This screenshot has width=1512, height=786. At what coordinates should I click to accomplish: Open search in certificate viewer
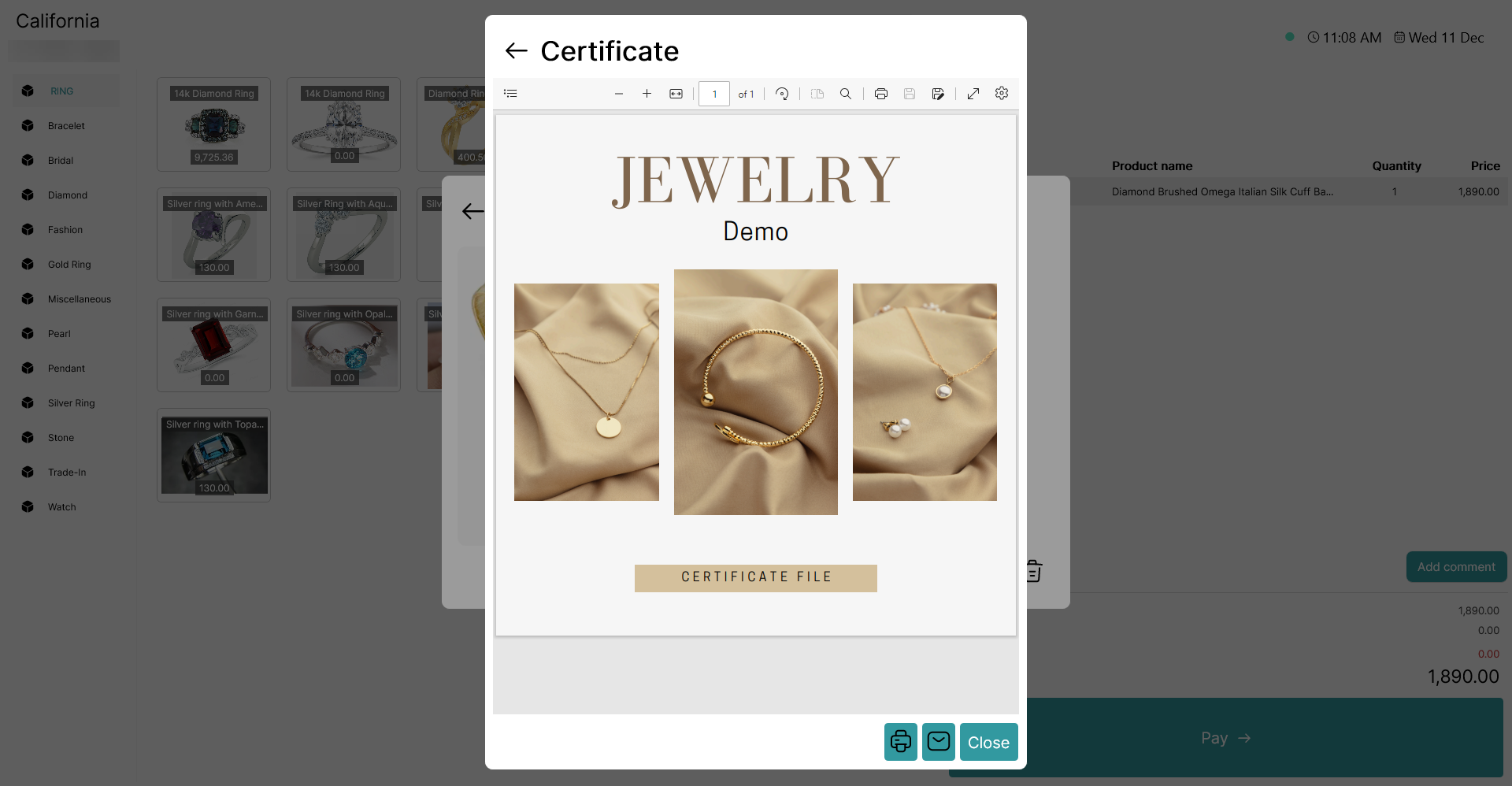point(845,94)
